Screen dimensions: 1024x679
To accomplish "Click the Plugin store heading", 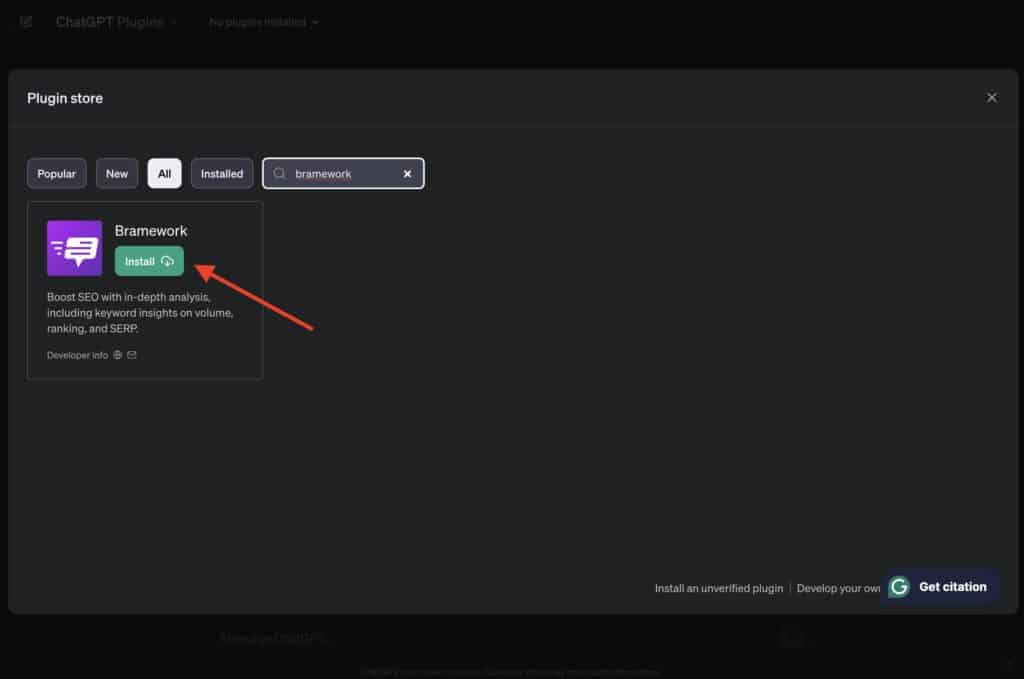I will click(x=65, y=98).
